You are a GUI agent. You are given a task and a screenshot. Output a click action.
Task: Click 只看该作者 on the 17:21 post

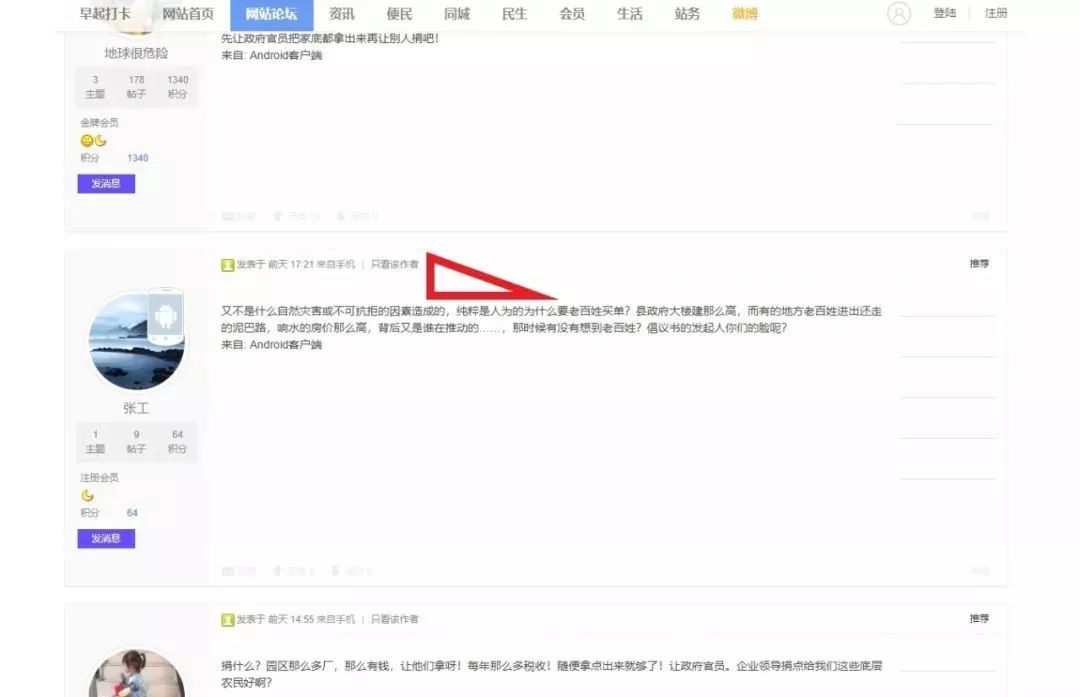click(x=395, y=264)
